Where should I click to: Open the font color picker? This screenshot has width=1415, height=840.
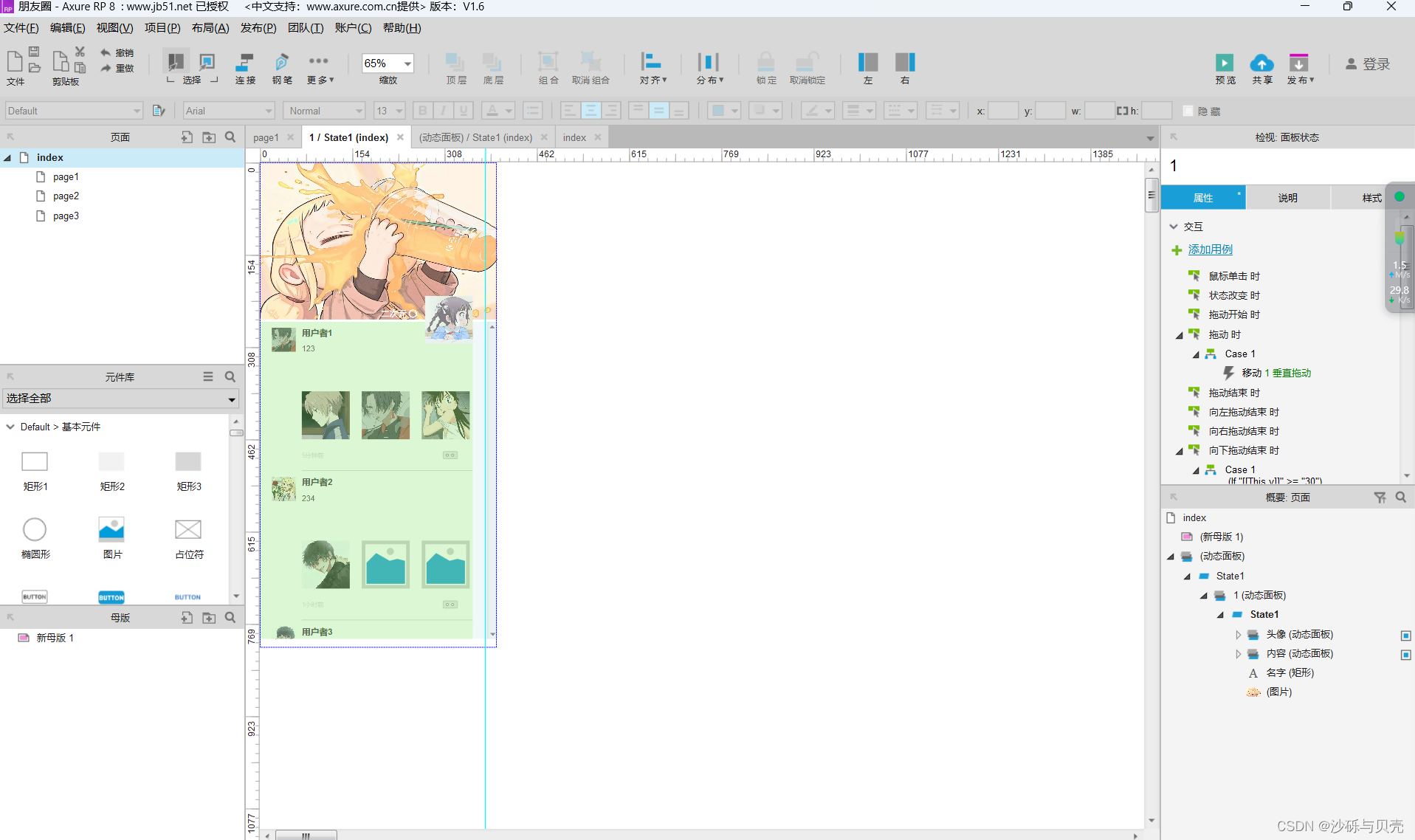[x=498, y=111]
